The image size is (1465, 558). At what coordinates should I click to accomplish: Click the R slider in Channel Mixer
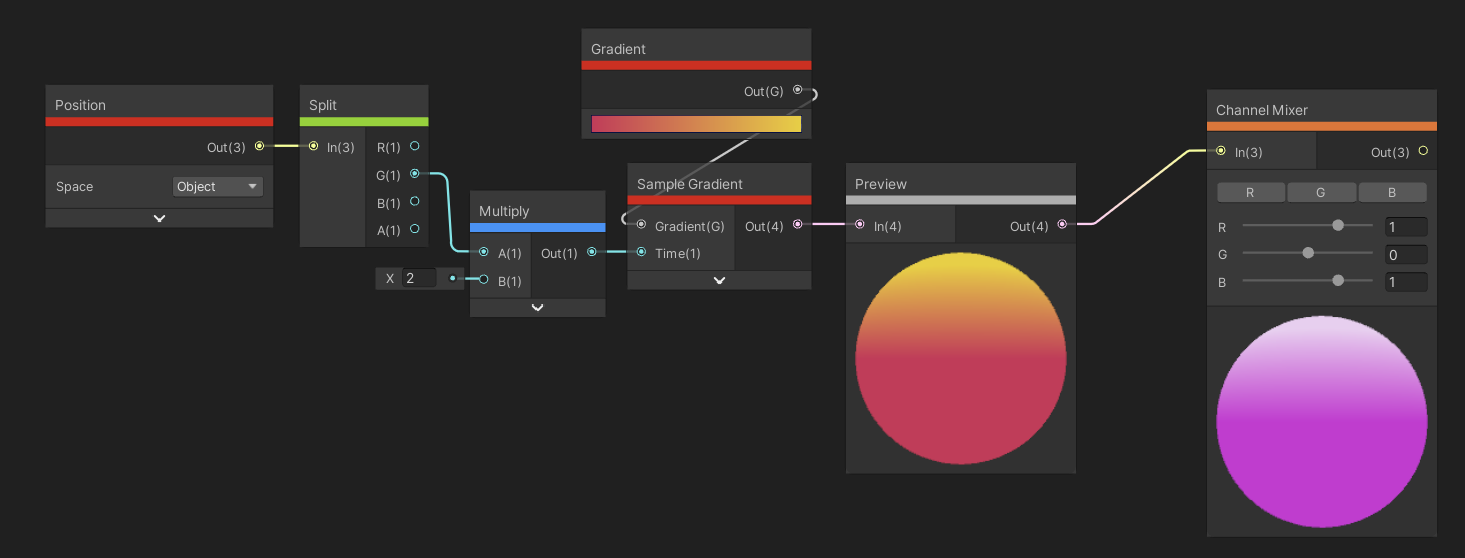1307,226
